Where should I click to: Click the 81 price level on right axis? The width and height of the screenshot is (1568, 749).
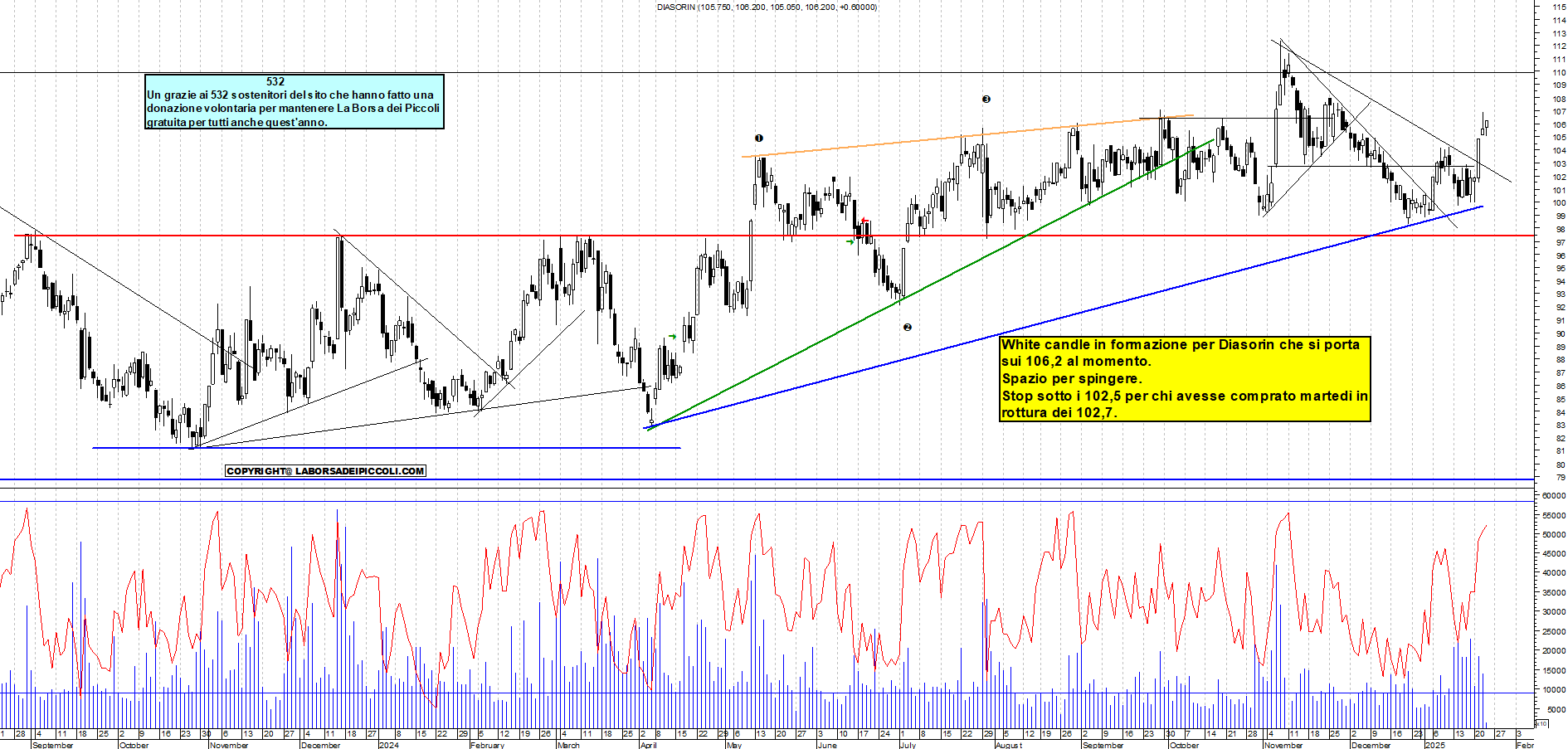click(x=1561, y=451)
